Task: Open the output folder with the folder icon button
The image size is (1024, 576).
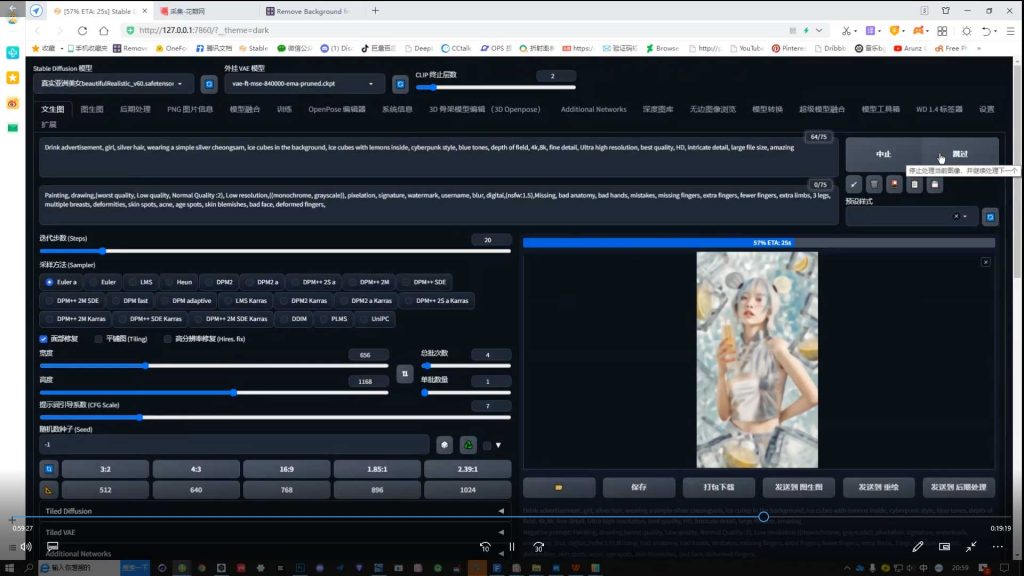Action: [559, 487]
